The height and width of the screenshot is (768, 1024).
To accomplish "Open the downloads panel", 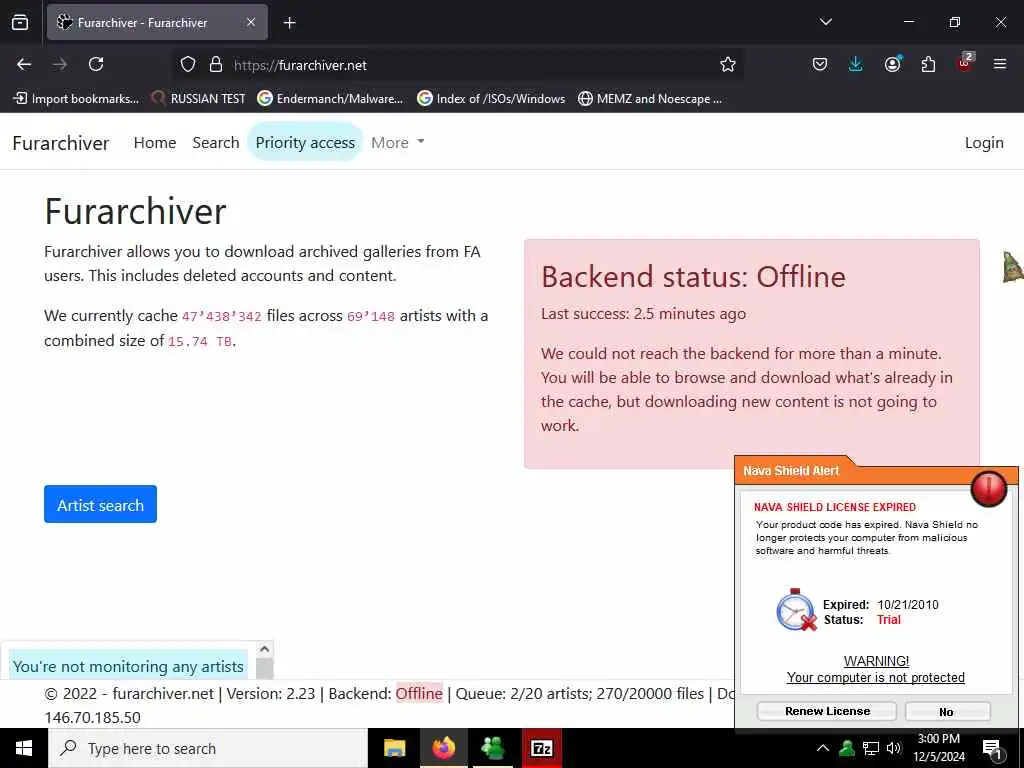I will [856, 64].
